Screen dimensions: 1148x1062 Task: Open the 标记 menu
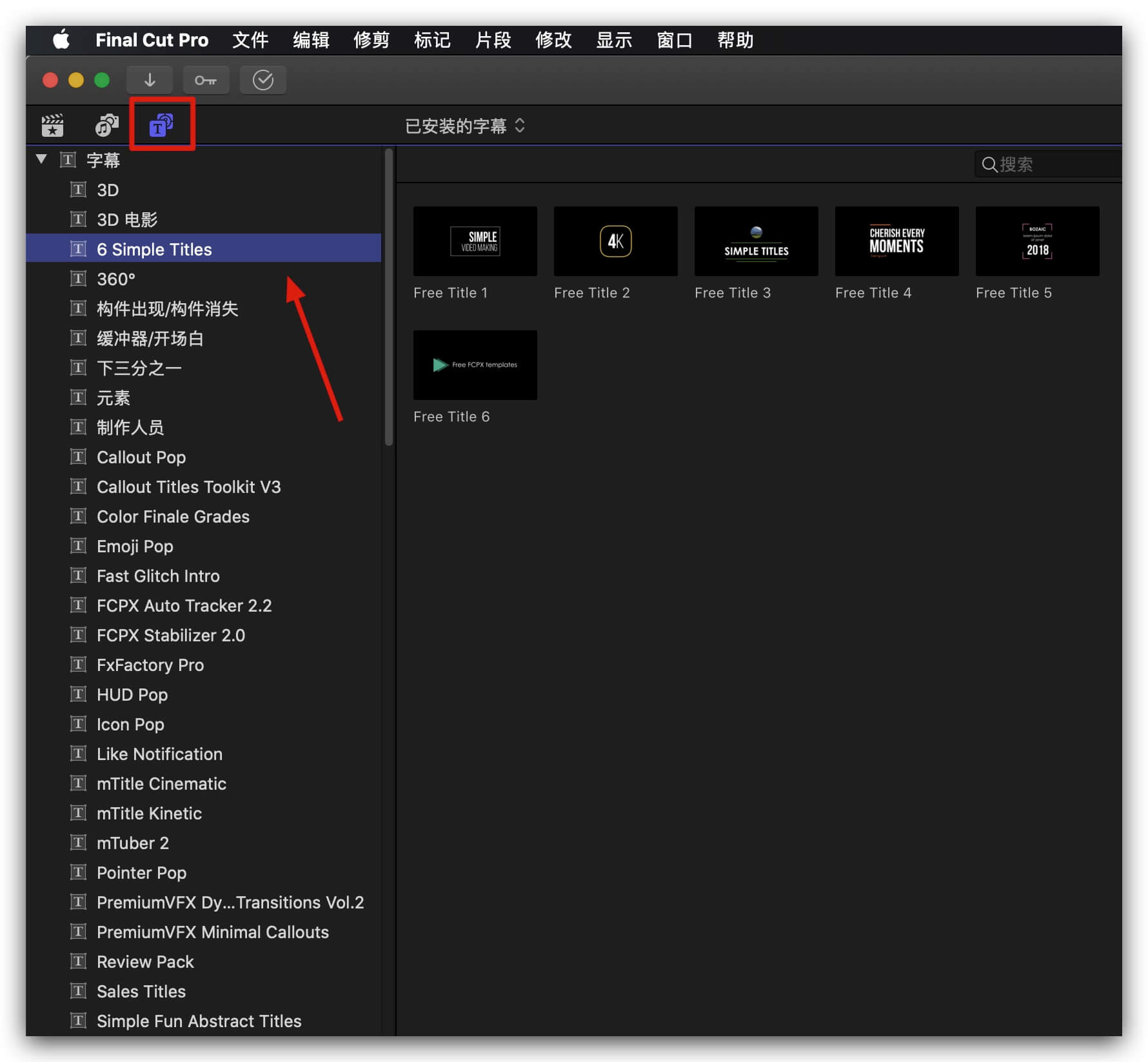click(432, 40)
